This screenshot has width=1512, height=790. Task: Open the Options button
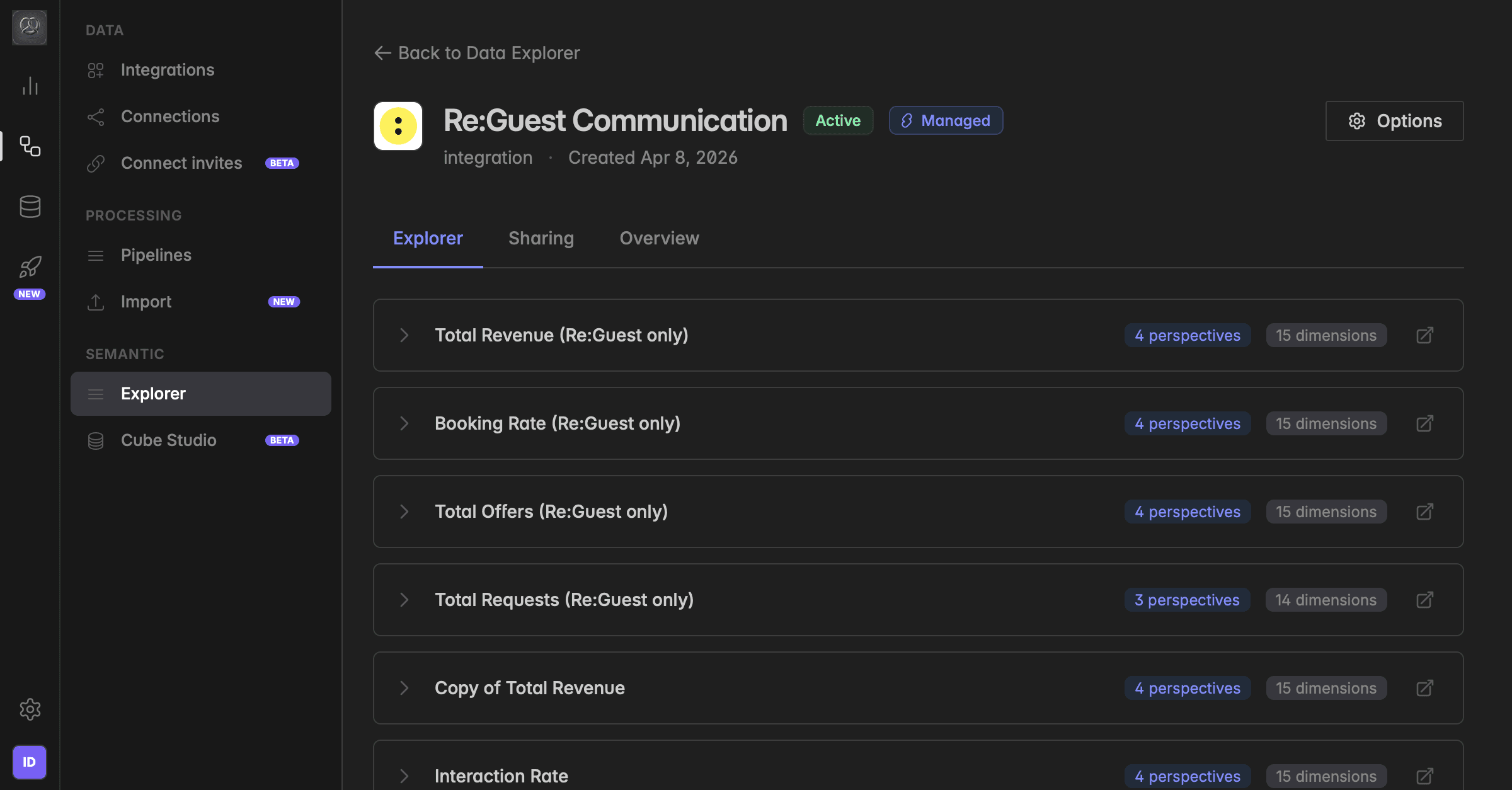[x=1394, y=121]
